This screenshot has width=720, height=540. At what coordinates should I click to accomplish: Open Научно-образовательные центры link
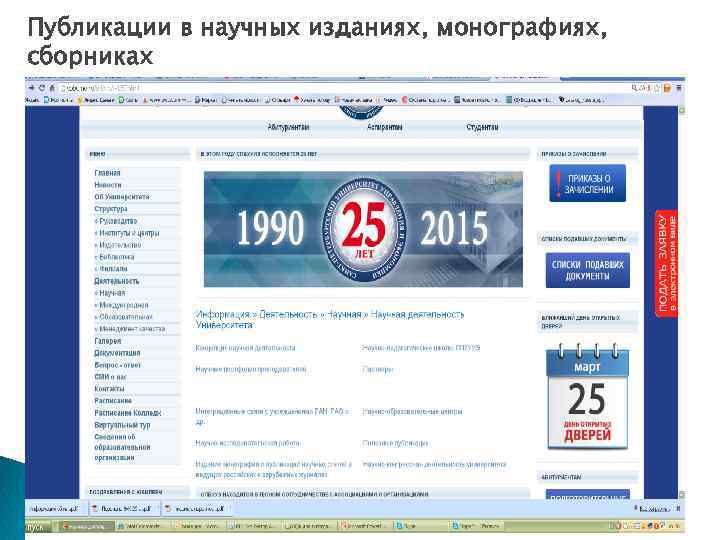tap(412, 411)
